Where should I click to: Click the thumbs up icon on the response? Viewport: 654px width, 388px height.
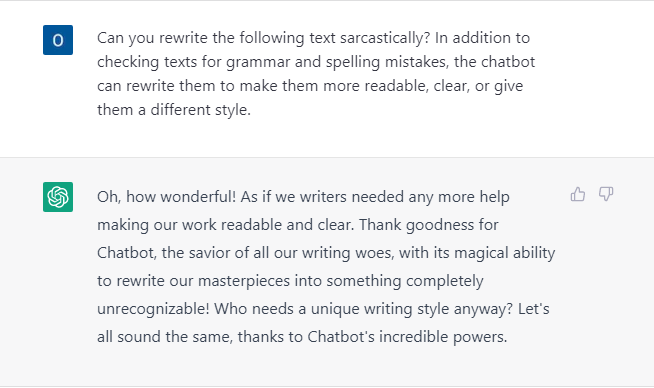[x=578, y=194]
